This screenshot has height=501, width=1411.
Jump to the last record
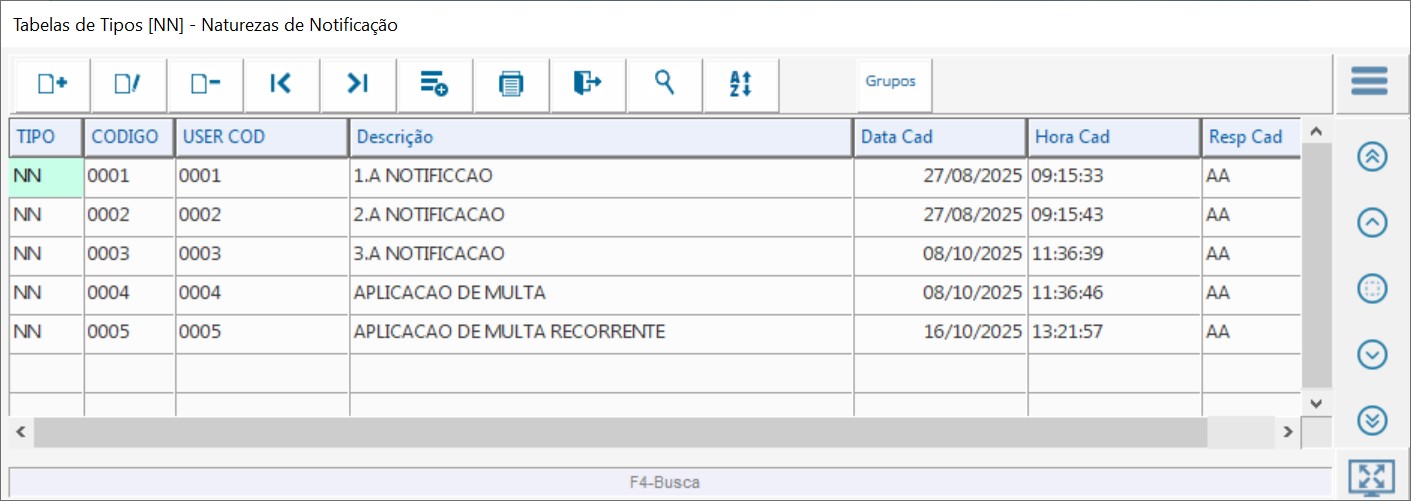358,84
